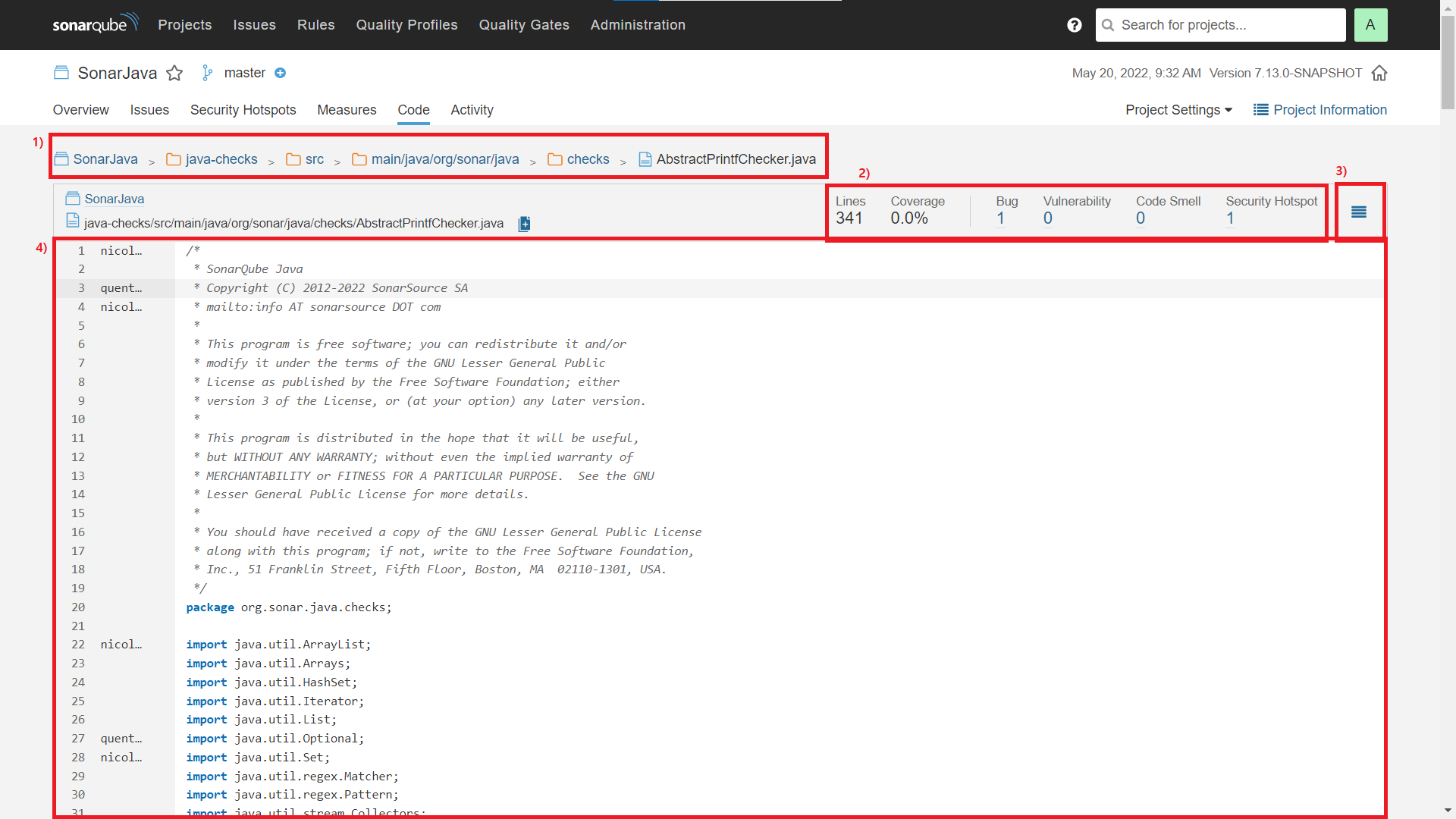Open the Security Hotspots tab

pos(243,110)
